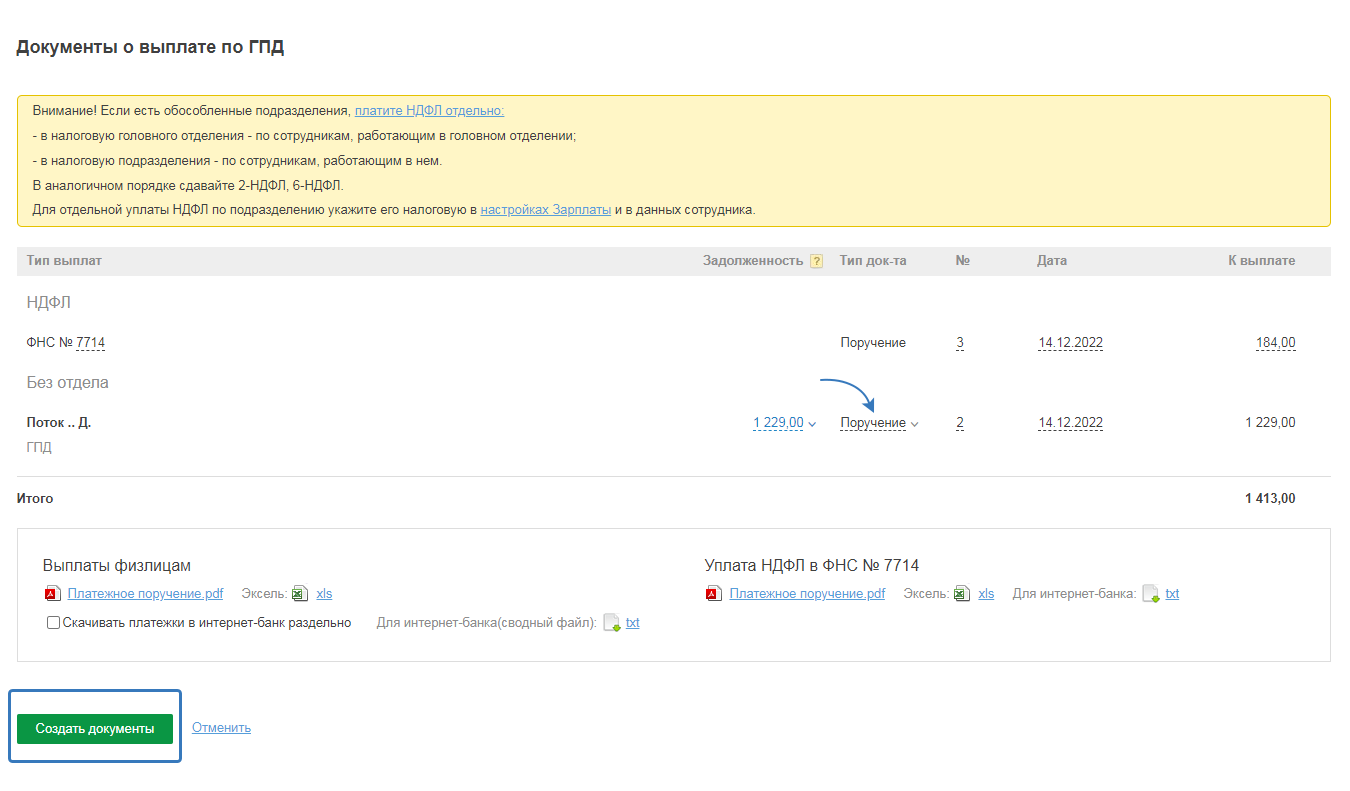Download xls link under Уплата НДФЛ
The height and width of the screenshot is (791, 1350).
(x=986, y=594)
